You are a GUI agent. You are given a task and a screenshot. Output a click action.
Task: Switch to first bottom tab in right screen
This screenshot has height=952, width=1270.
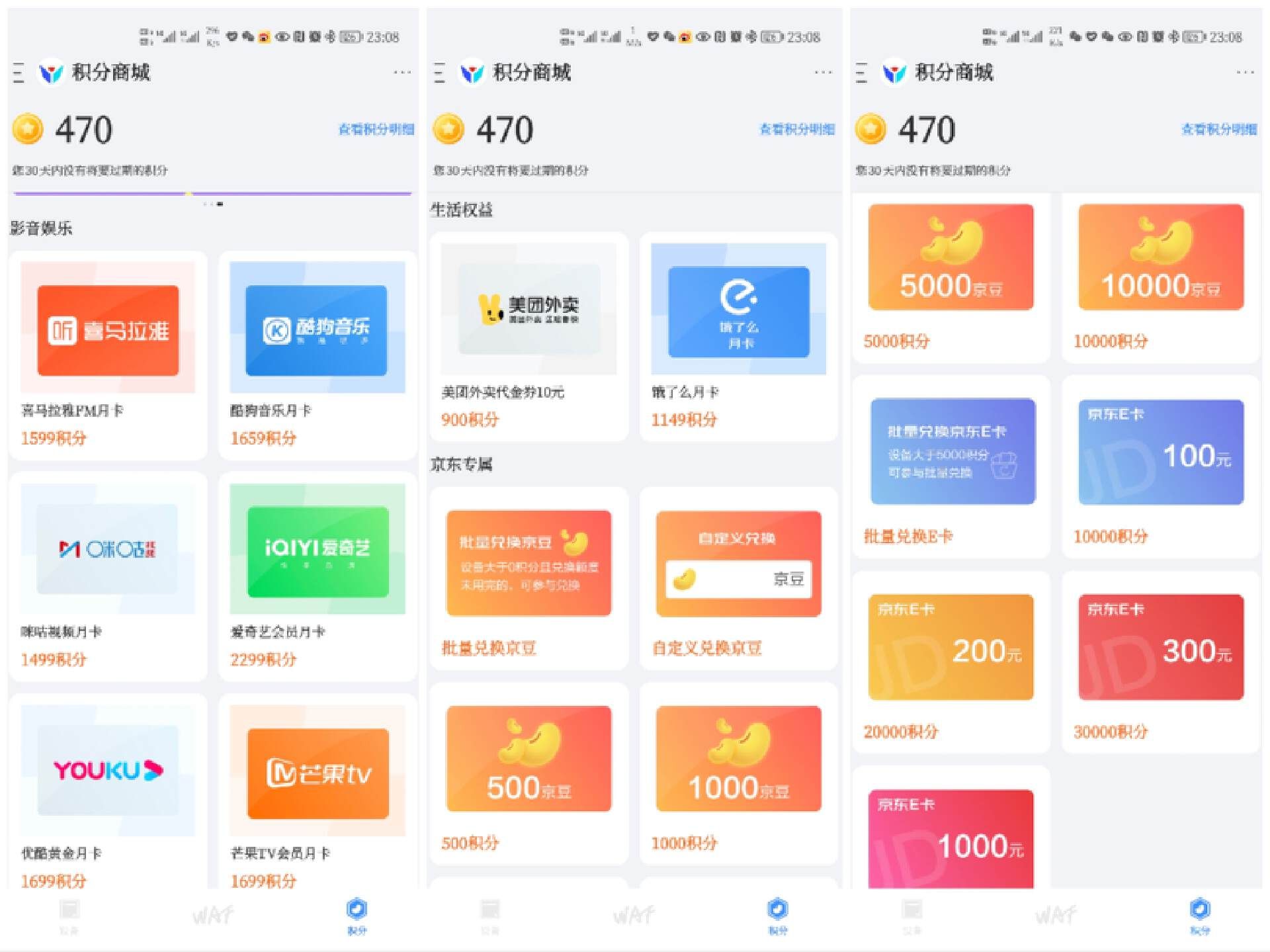[x=912, y=916]
